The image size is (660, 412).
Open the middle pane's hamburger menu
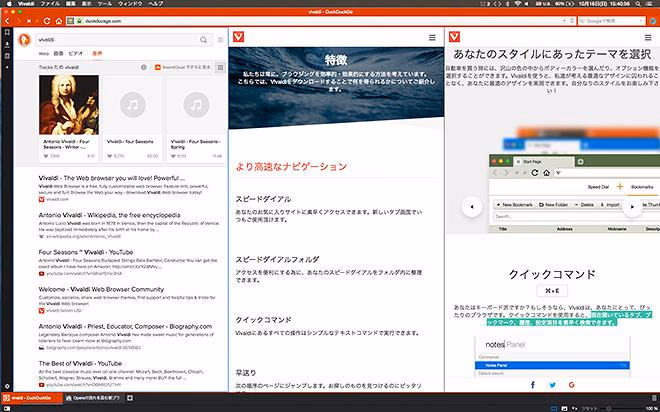point(431,37)
